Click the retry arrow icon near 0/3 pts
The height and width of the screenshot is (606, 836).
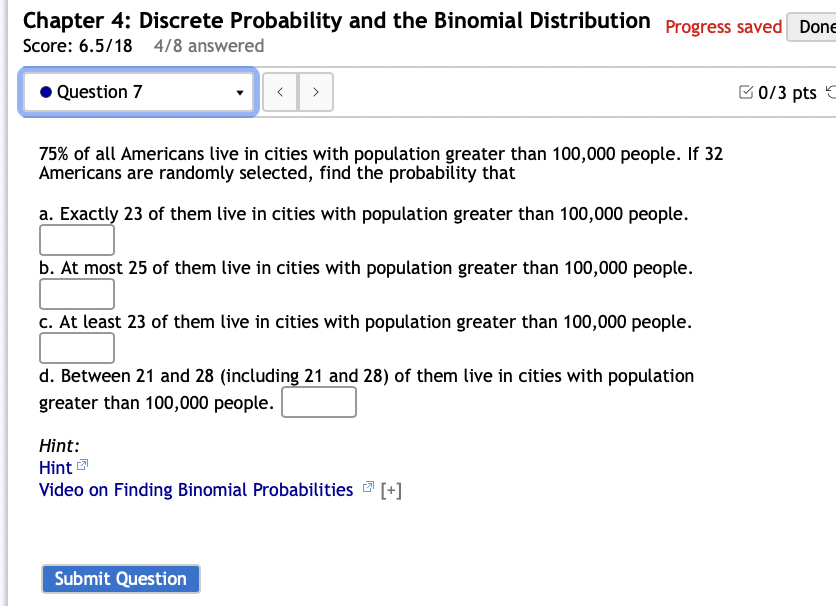coord(831,90)
